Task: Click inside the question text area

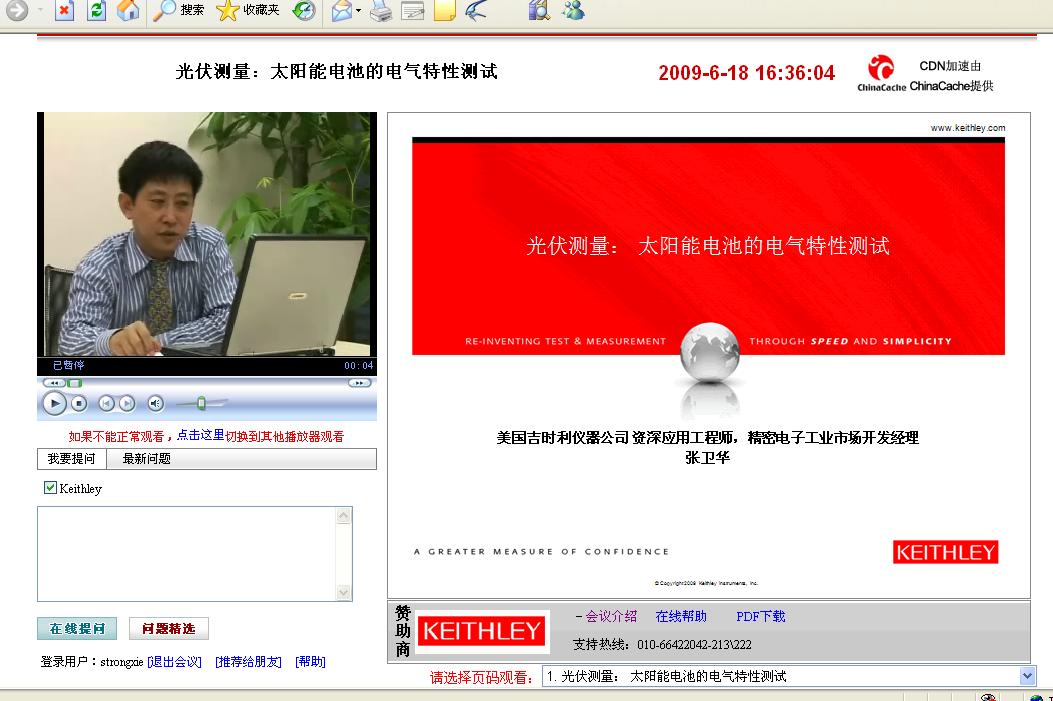Action: [187, 554]
